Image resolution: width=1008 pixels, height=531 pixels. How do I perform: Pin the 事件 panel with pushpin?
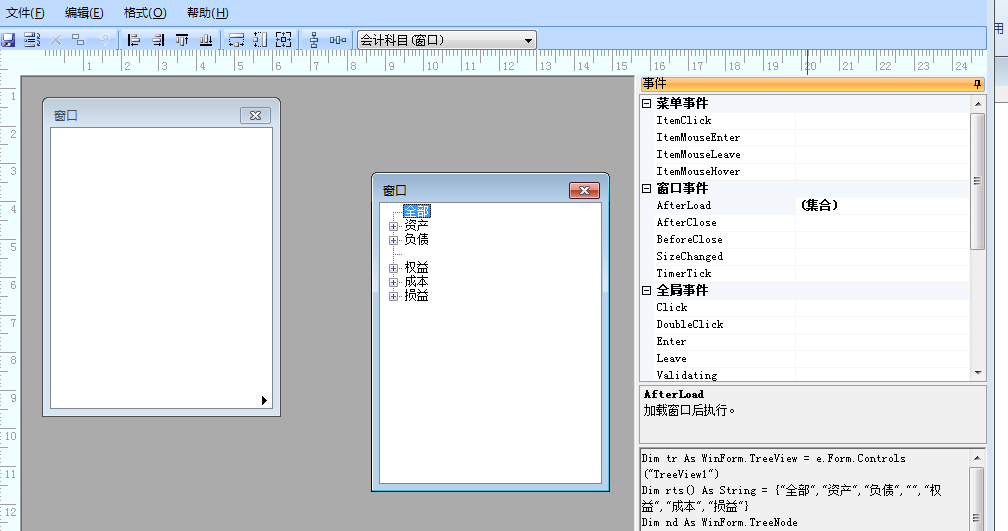point(977,84)
